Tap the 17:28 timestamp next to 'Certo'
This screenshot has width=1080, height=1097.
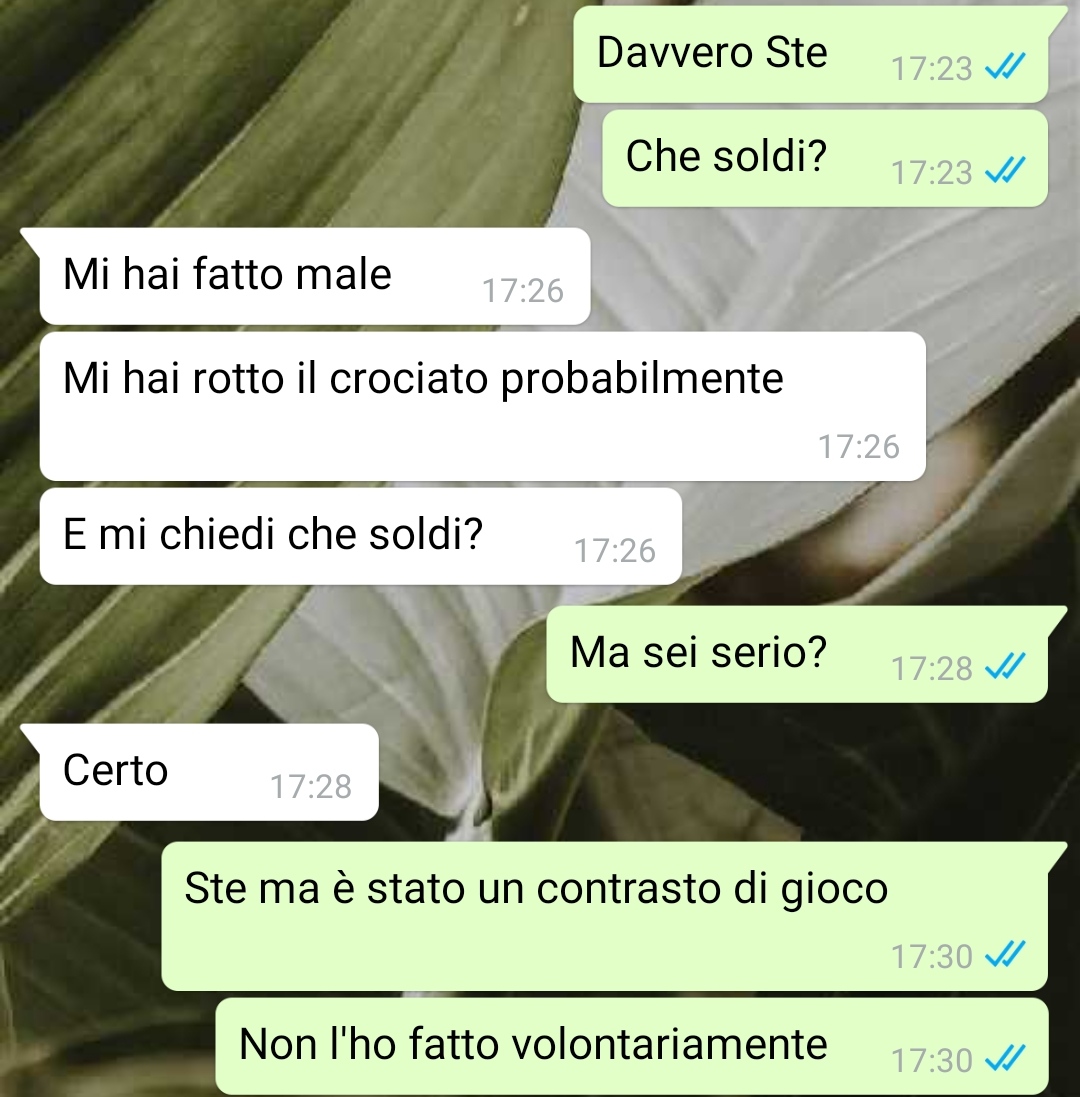click(311, 786)
